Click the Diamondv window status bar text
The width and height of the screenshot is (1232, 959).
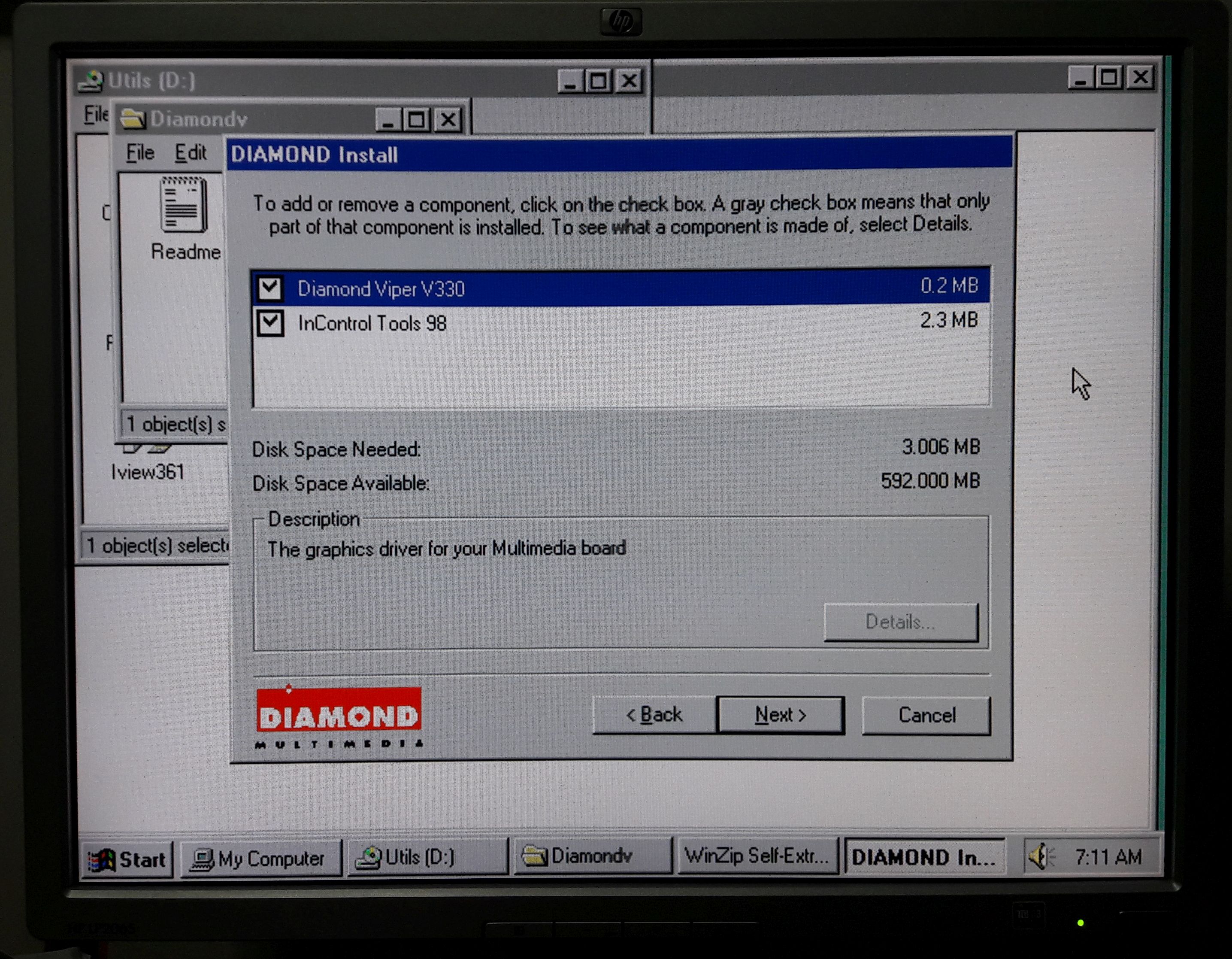pos(176,425)
